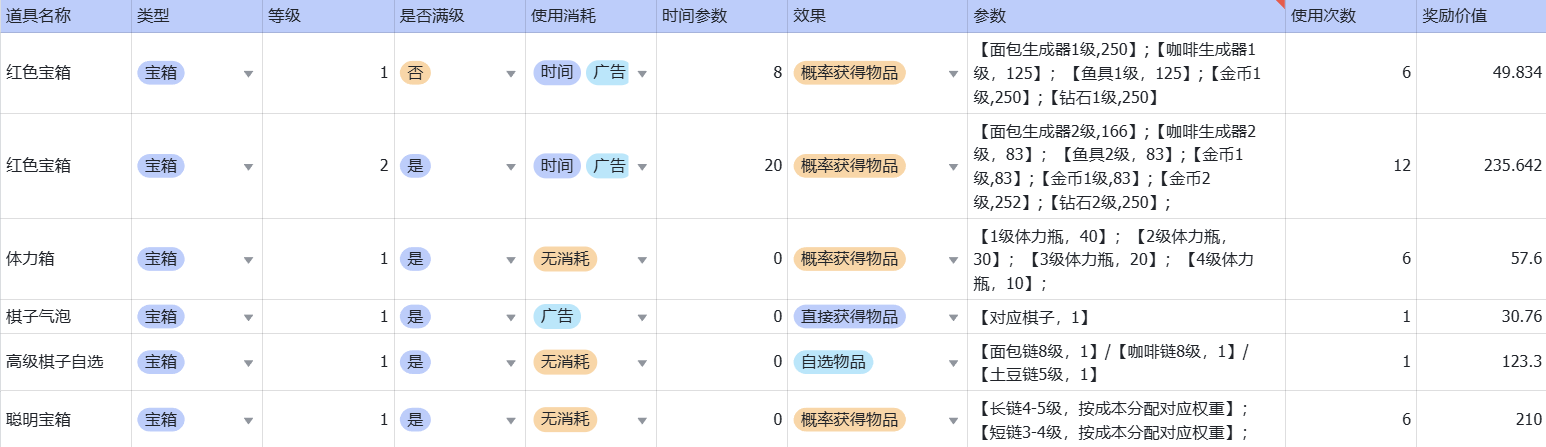This screenshot has width=1546, height=447.
Task: Expand 使用消耗 dropdown in 体力箱 row
Action: (642, 259)
